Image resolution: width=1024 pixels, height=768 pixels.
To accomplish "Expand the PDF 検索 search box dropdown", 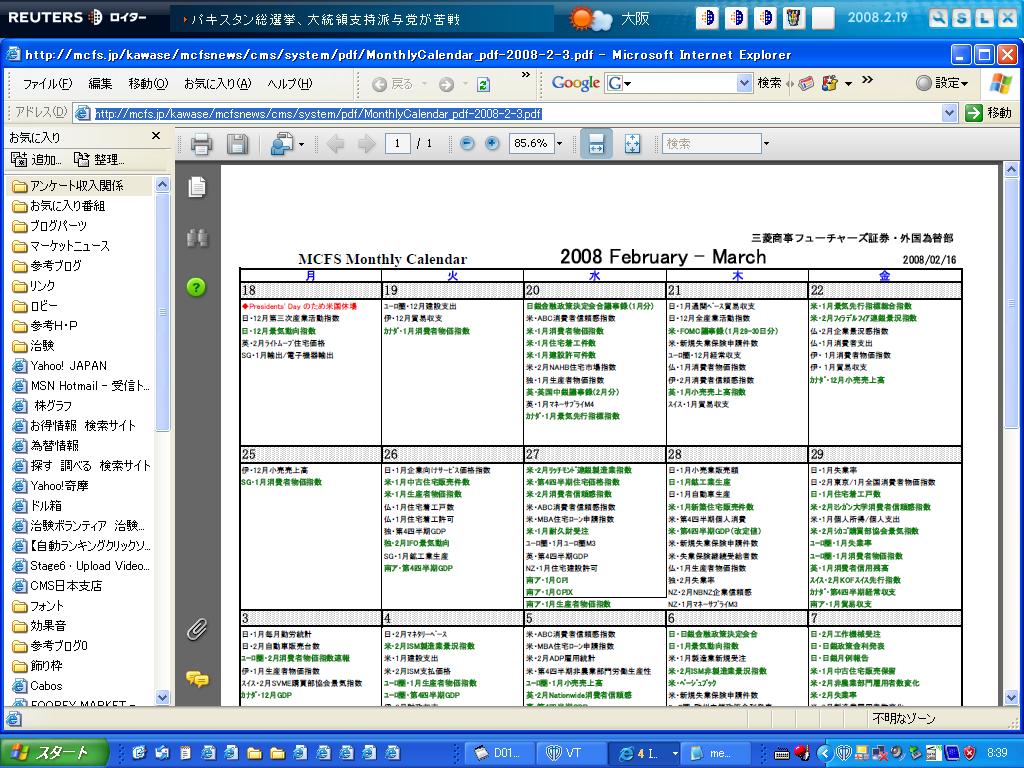I will coord(766,144).
